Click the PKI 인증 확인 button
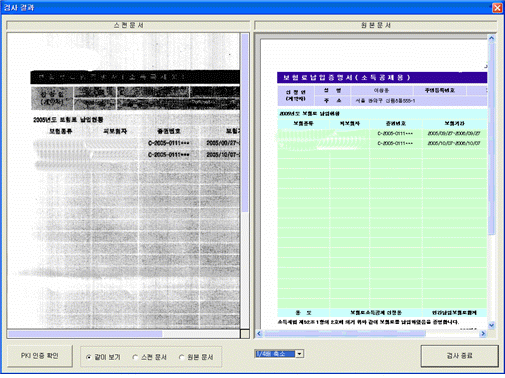Screen dimensions: 505x378 pyautogui.click(x=40, y=356)
